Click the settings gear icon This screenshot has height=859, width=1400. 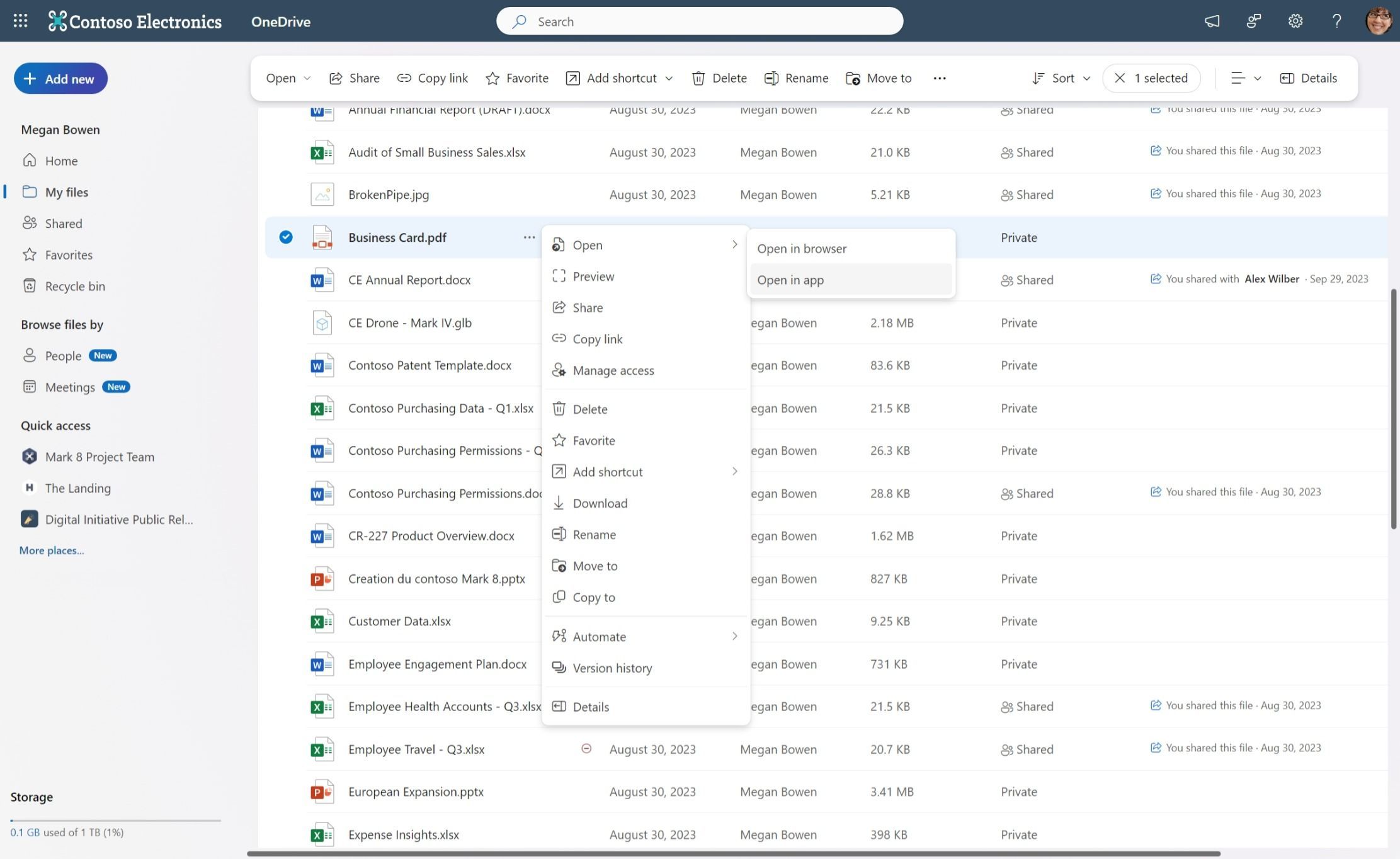coord(1295,21)
